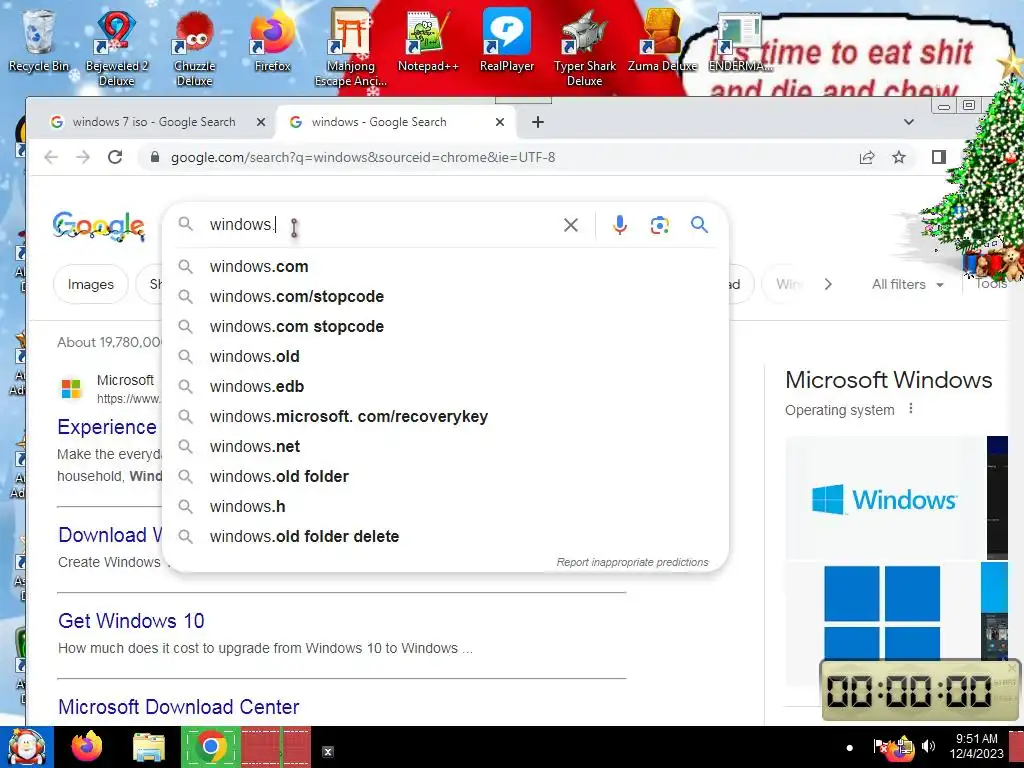Screen dimensions: 1024x768
Task: Start voice search with the microphone
Action: (620, 225)
